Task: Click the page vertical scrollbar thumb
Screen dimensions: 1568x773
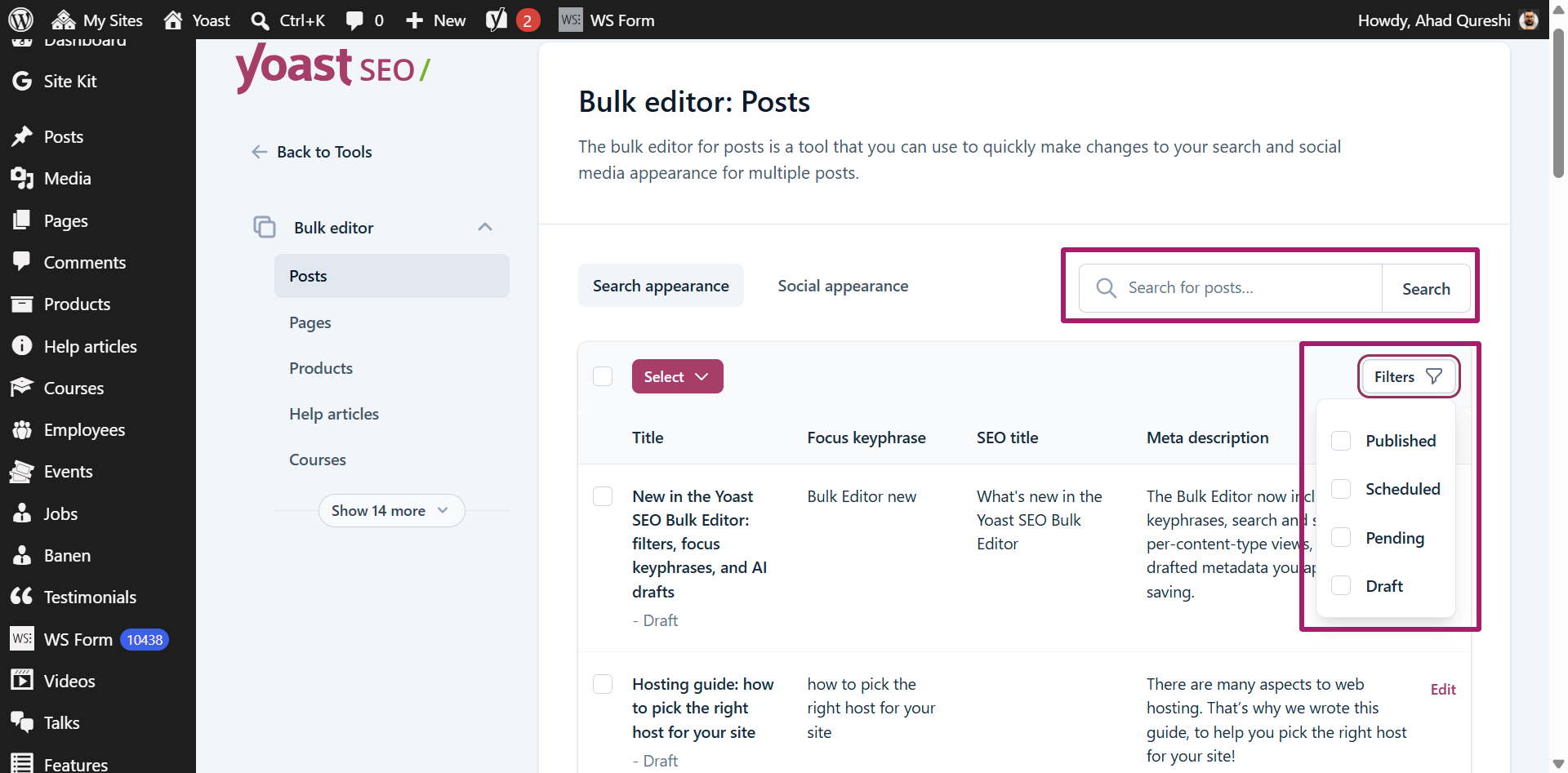Action: [x=1558, y=103]
